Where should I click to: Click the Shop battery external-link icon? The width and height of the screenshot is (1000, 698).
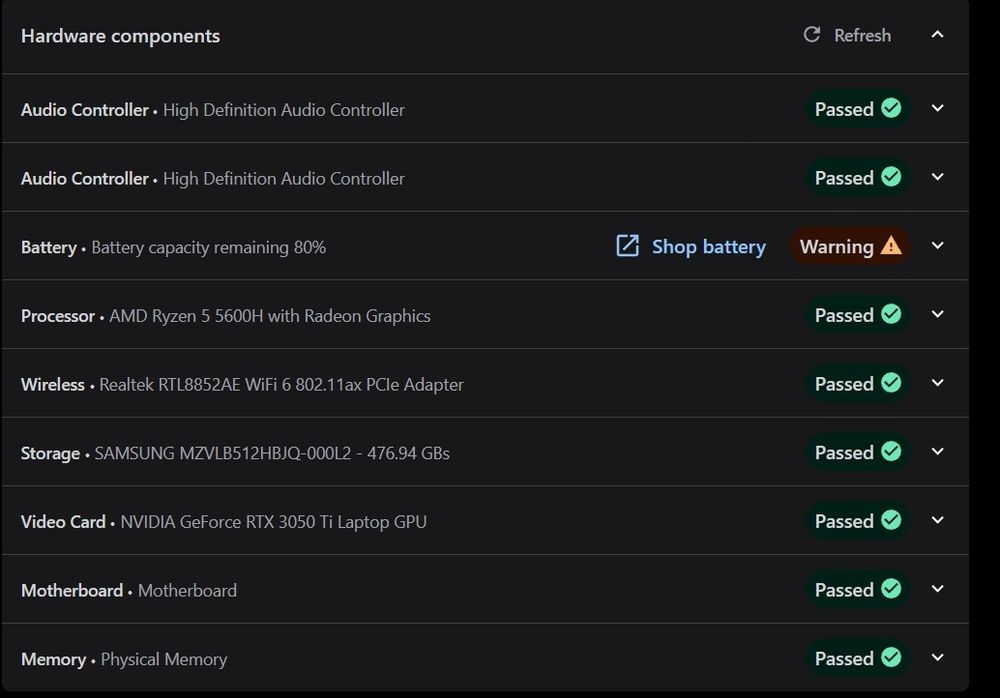click(627, 246)
